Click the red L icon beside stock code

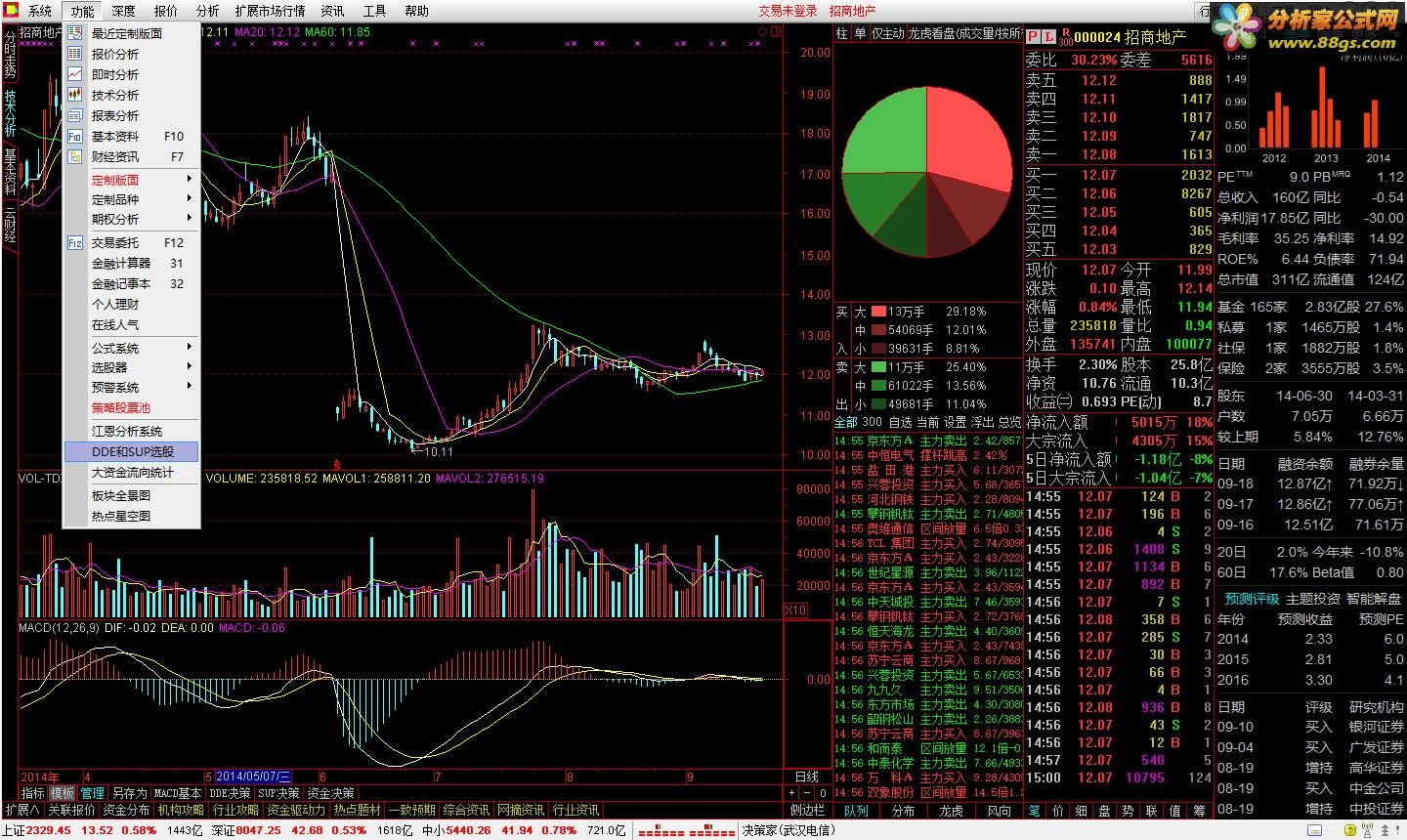(x=1048, y=37)
